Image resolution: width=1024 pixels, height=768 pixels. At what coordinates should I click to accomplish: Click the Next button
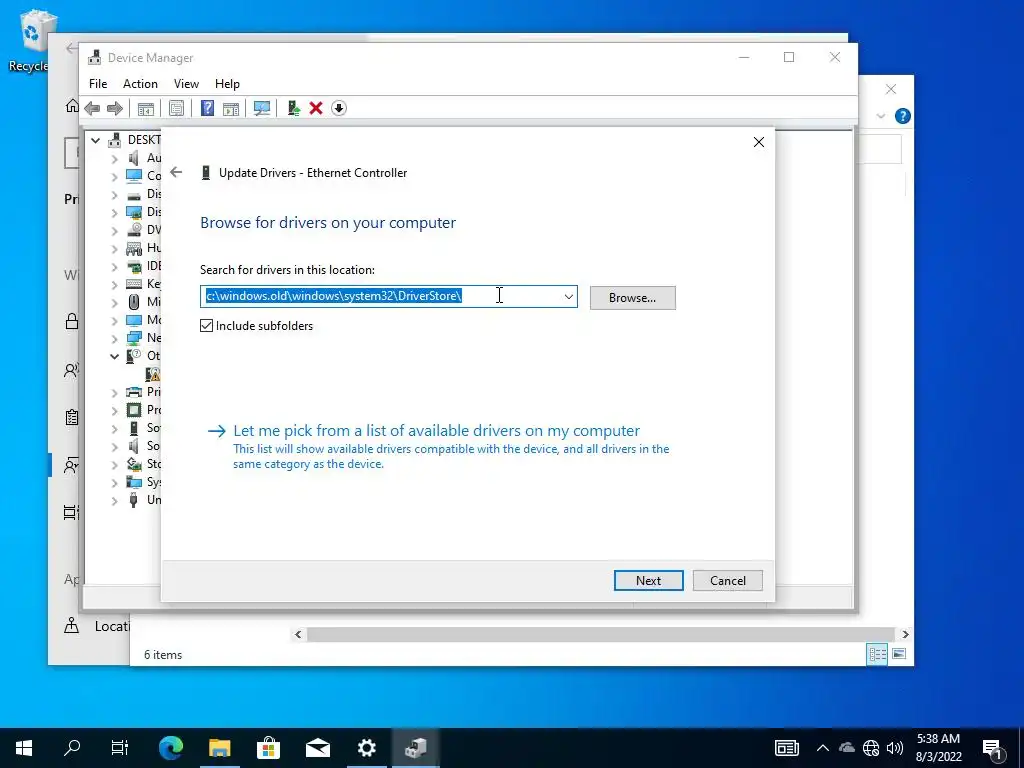point(648,581)
